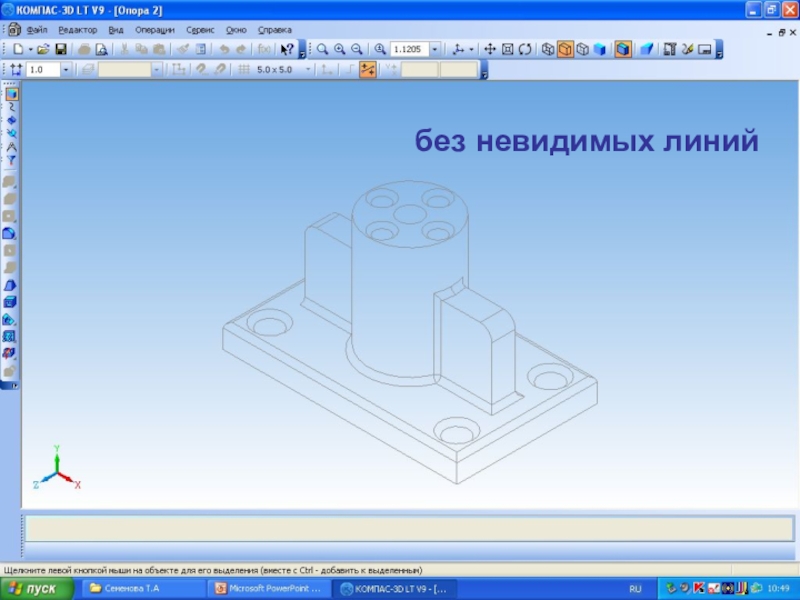The width and height of the screenshot is (800, 600).
Task: Select the Rotate view tool
Action: click(524, 49)
